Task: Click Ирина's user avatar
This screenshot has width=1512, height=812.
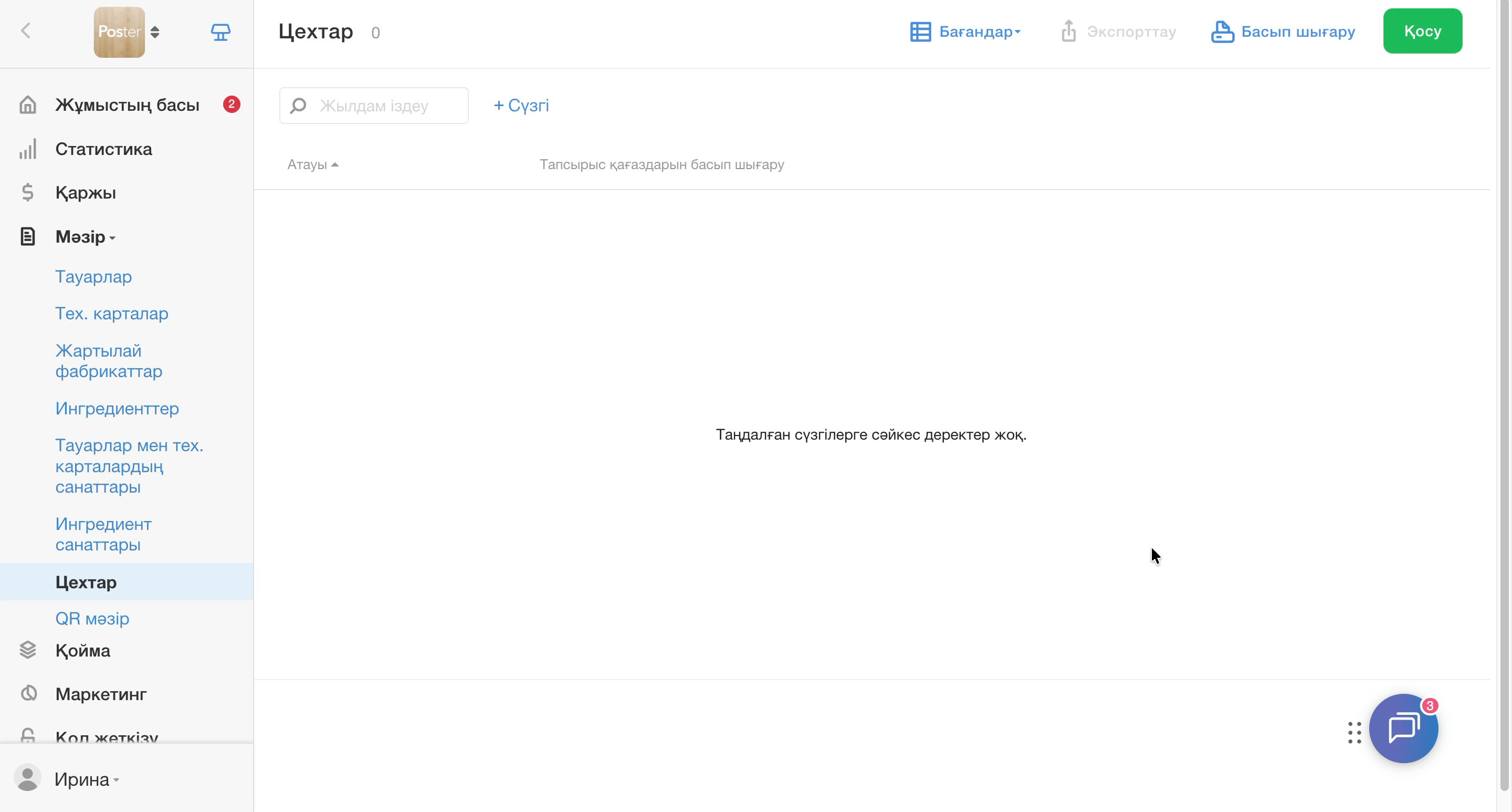Action: pos(27,778)
